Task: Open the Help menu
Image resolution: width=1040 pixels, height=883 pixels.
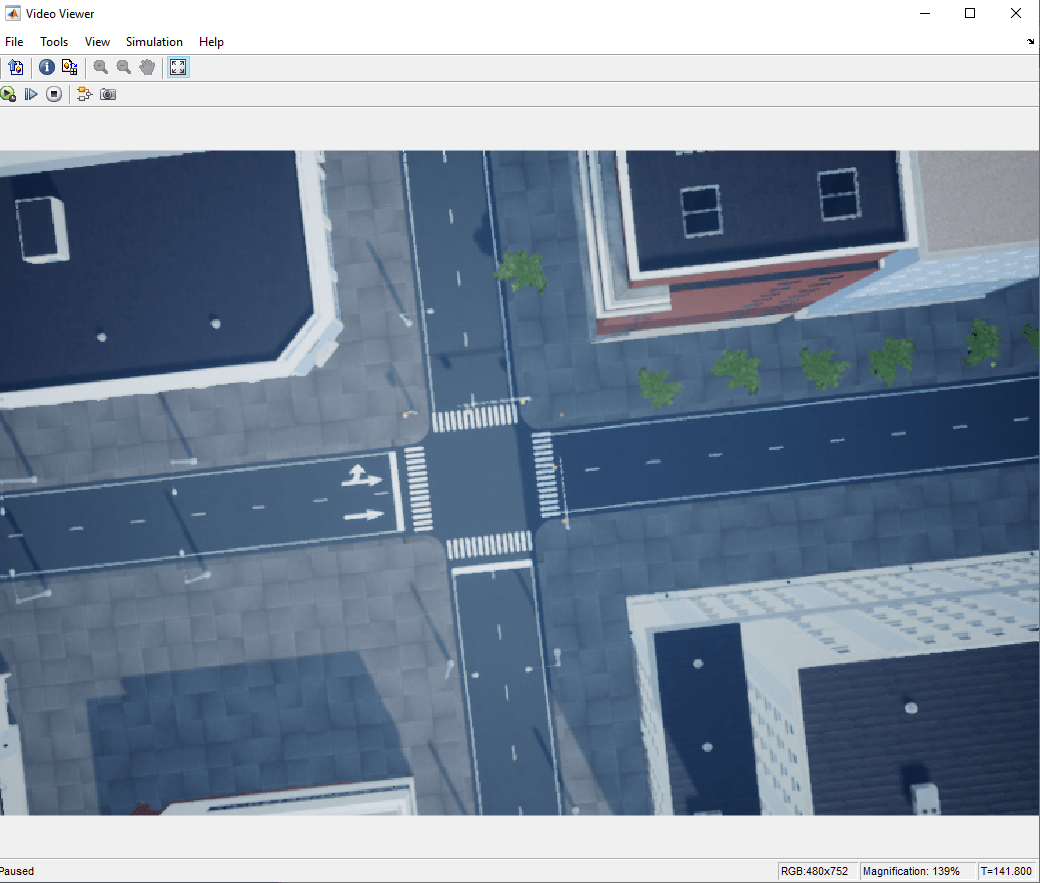Action: click(x=211, y=42)
